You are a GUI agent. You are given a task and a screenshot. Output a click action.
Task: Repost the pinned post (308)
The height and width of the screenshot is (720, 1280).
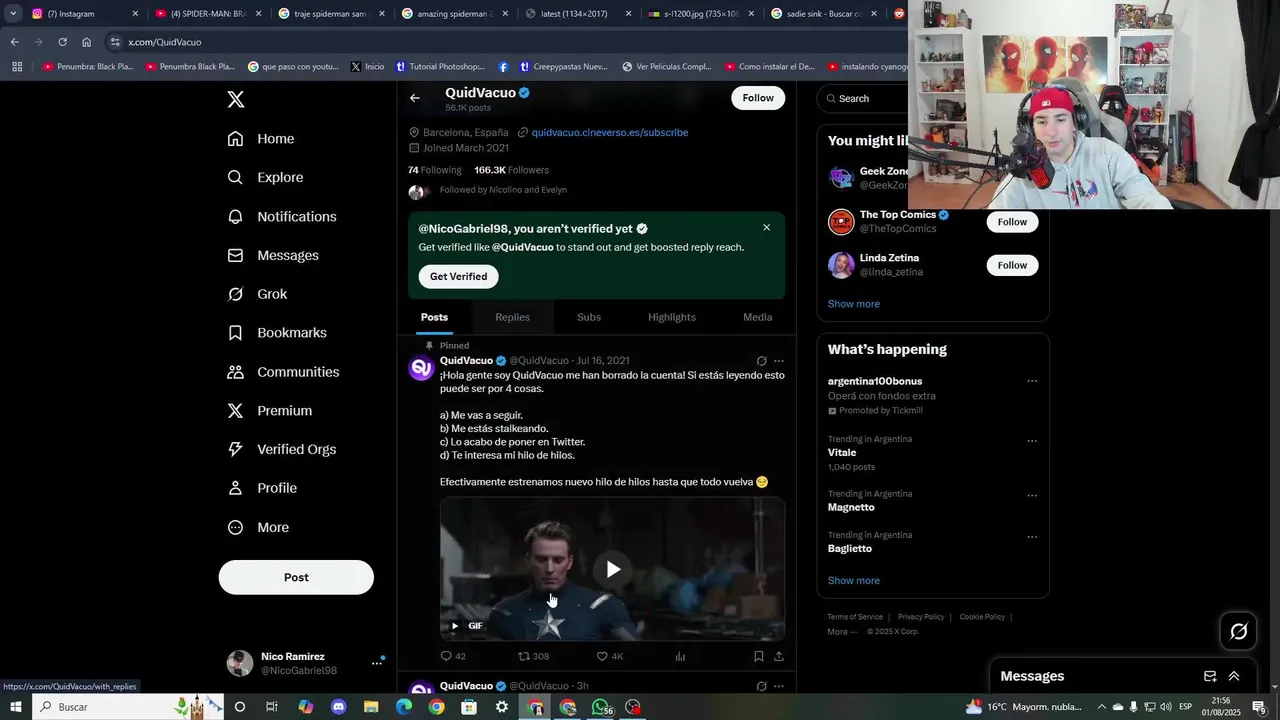pos(533,656)
